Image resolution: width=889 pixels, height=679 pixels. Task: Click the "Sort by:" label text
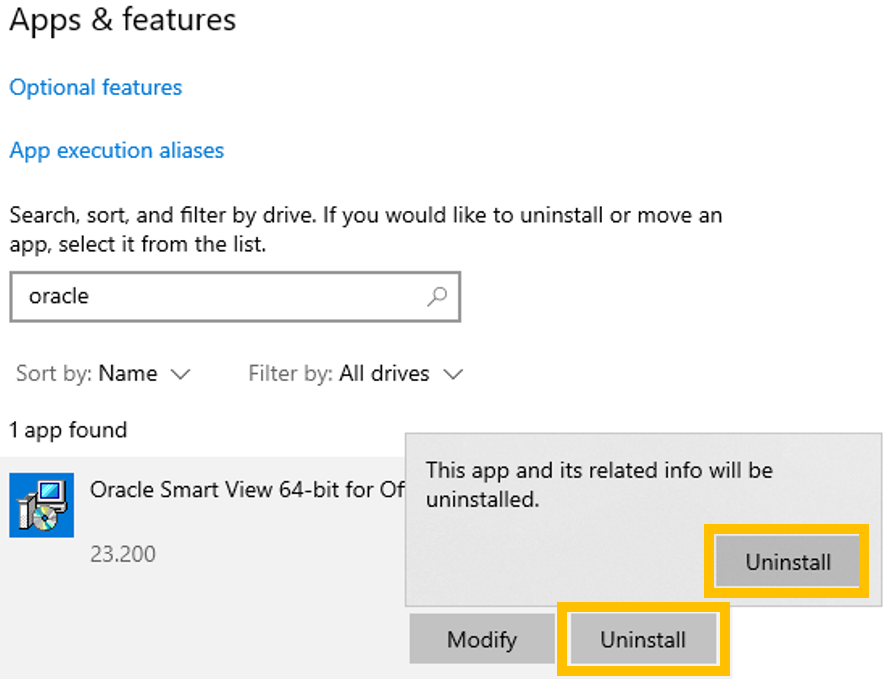(54, 374)
